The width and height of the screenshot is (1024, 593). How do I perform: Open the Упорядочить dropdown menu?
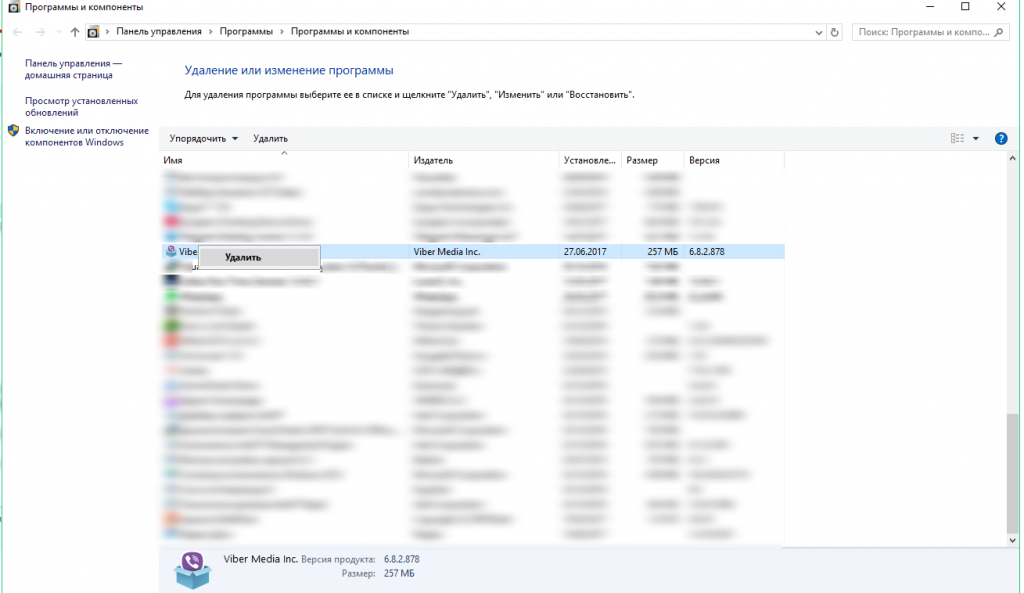(204, 138)
